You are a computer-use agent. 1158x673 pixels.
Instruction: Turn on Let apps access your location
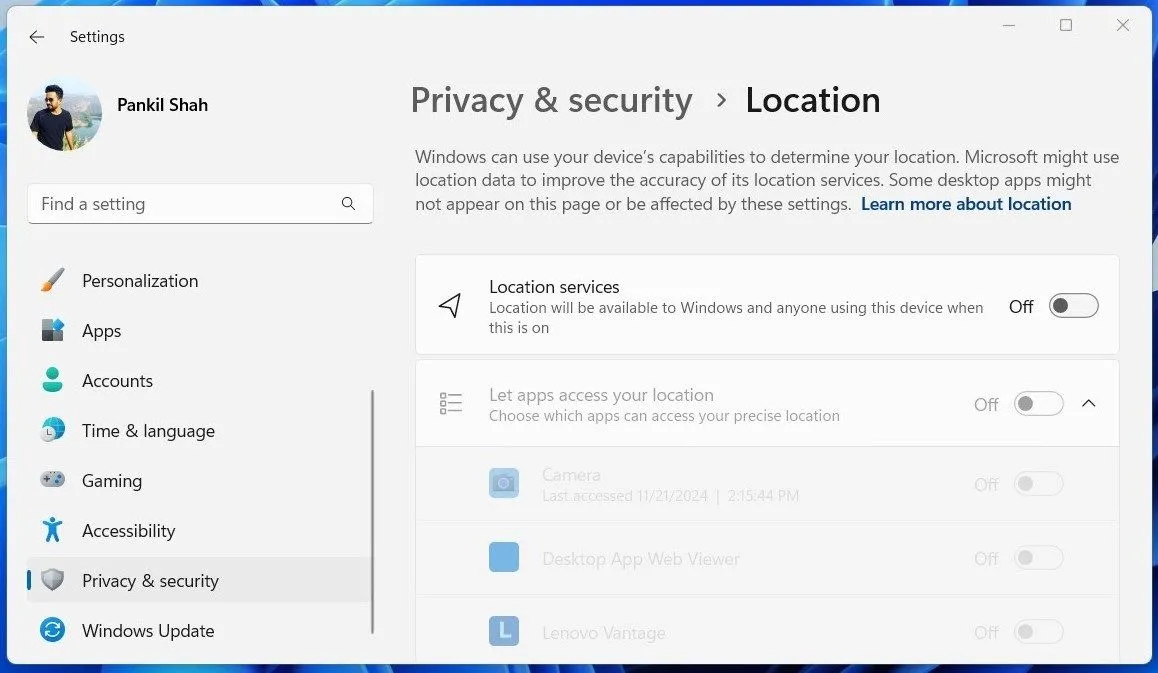click(1038, 403)
